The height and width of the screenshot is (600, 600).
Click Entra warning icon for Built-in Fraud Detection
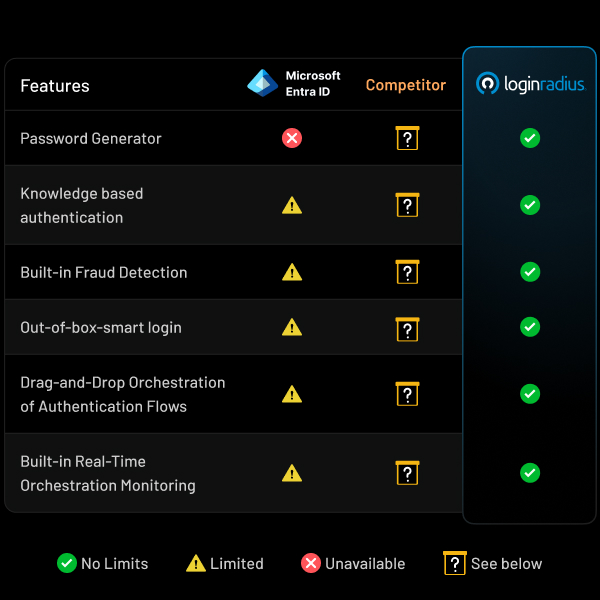(292, 272)
